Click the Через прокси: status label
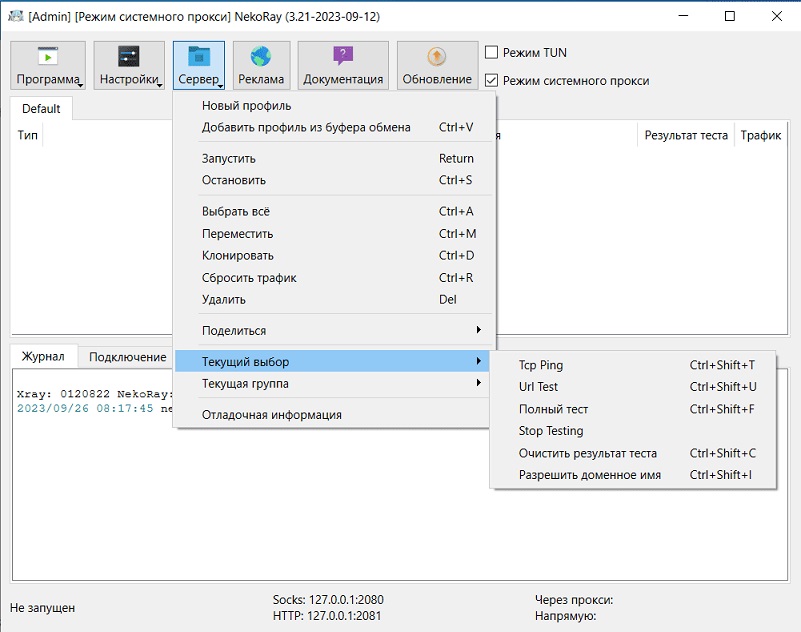 pyautogui.click(x=574, y=599)
